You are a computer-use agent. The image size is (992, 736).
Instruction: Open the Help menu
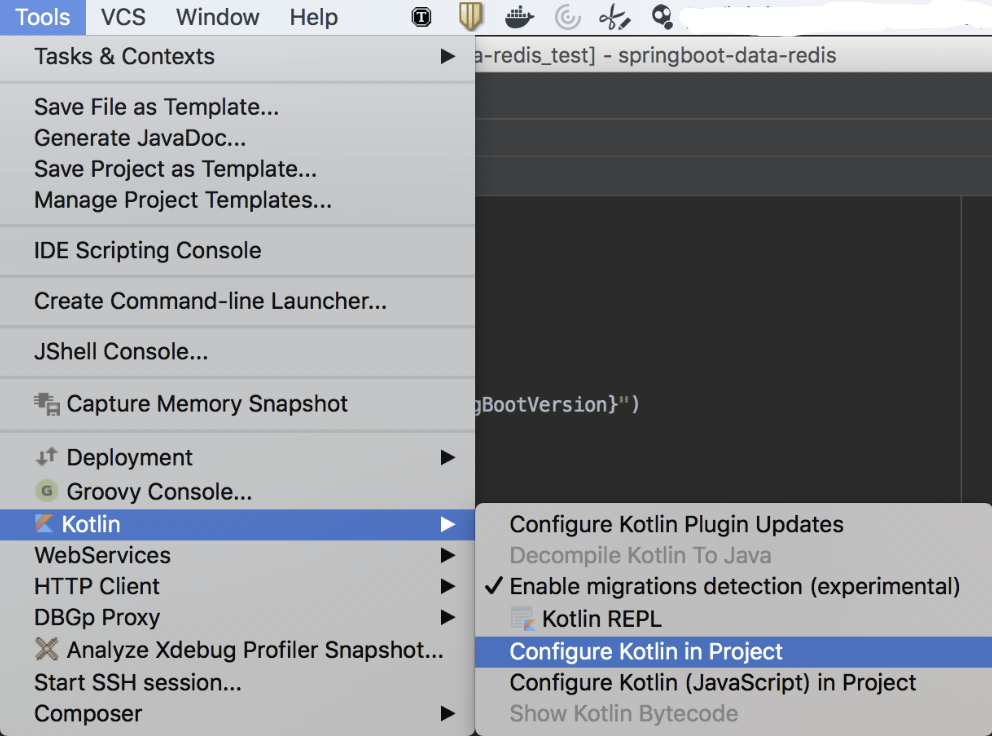pos(314,17)
